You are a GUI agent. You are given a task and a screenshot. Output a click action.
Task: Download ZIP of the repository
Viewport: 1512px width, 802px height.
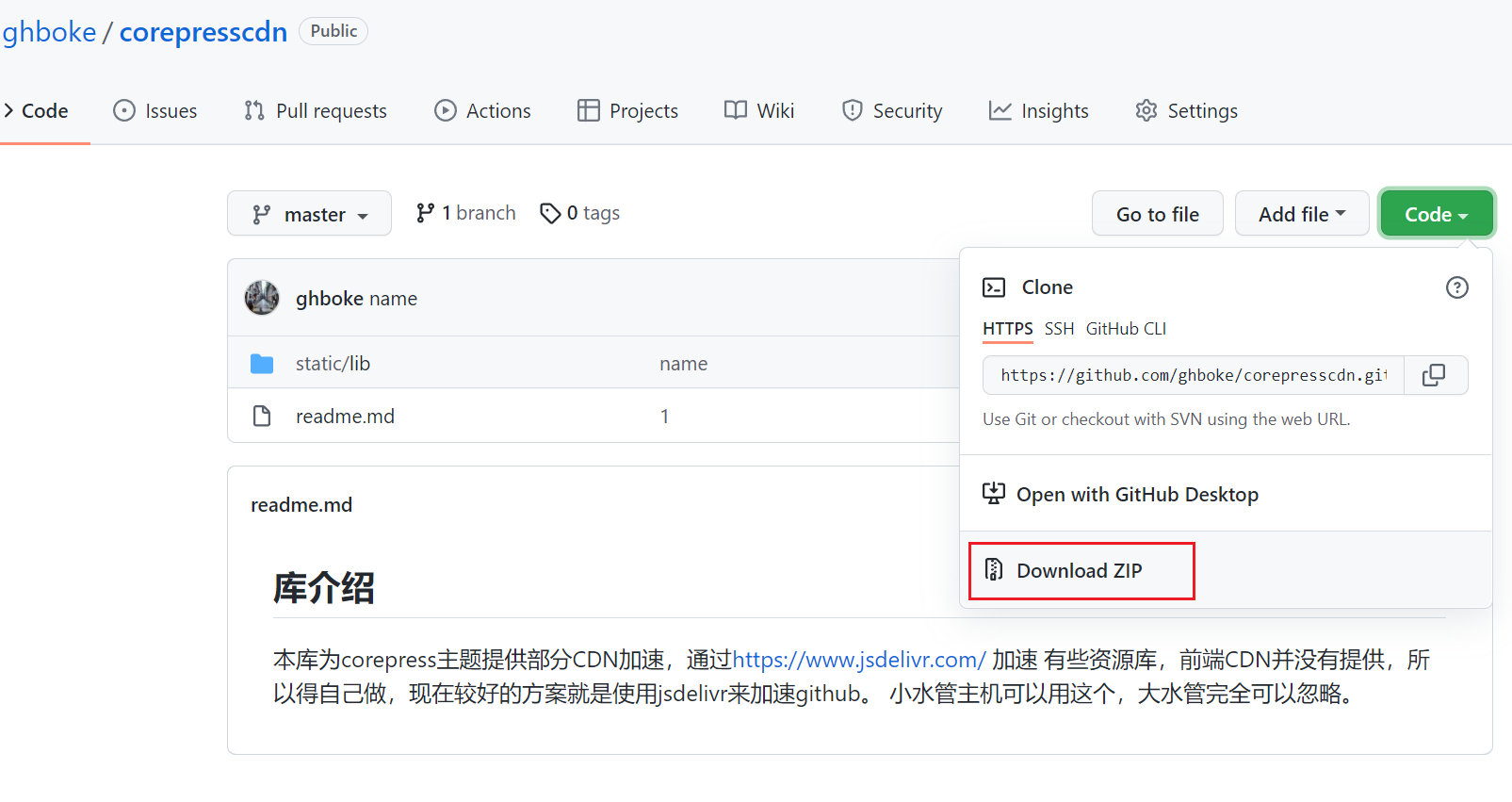[x=1080, y=571]
